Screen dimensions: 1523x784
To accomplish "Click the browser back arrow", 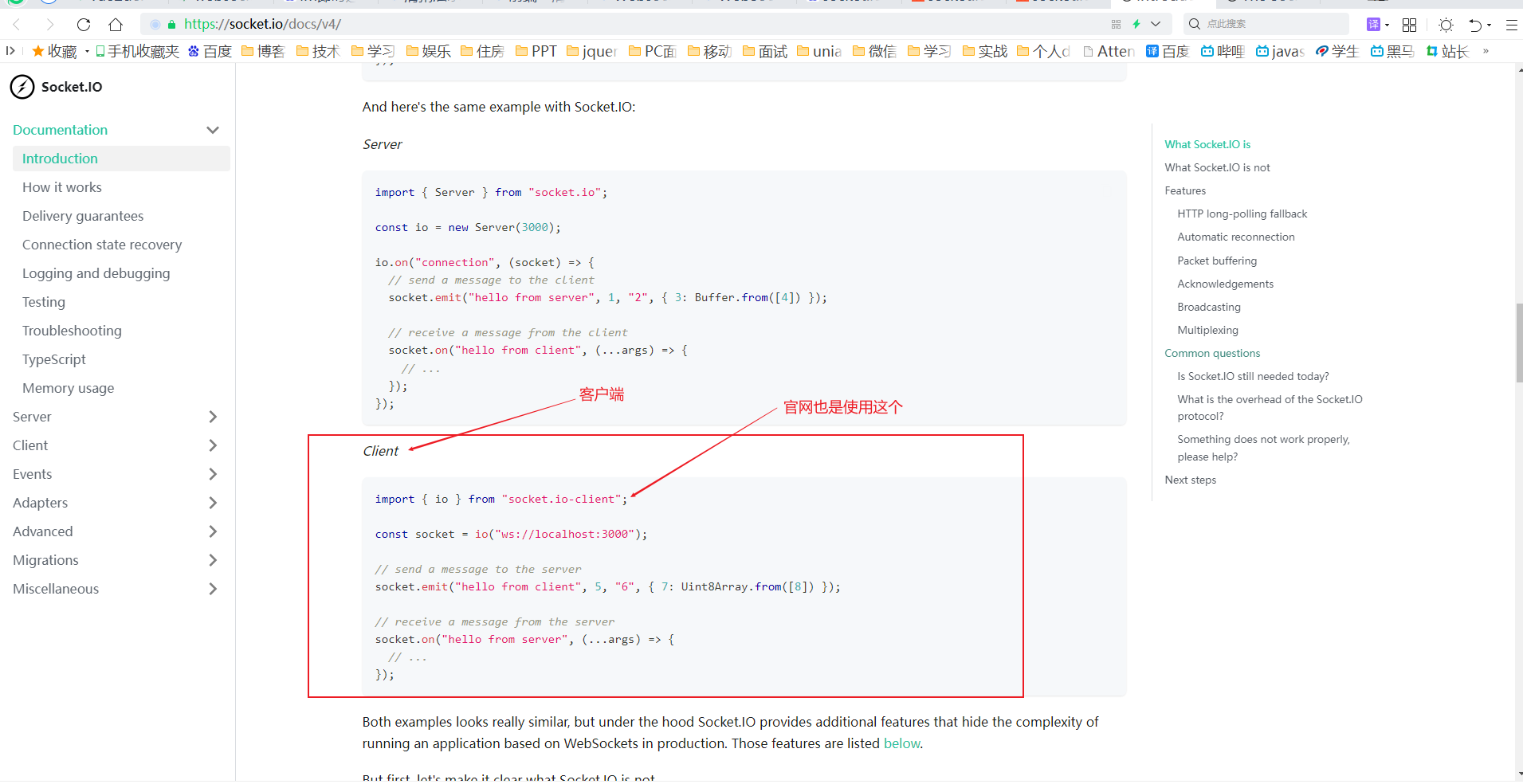I will pos(17,24).
